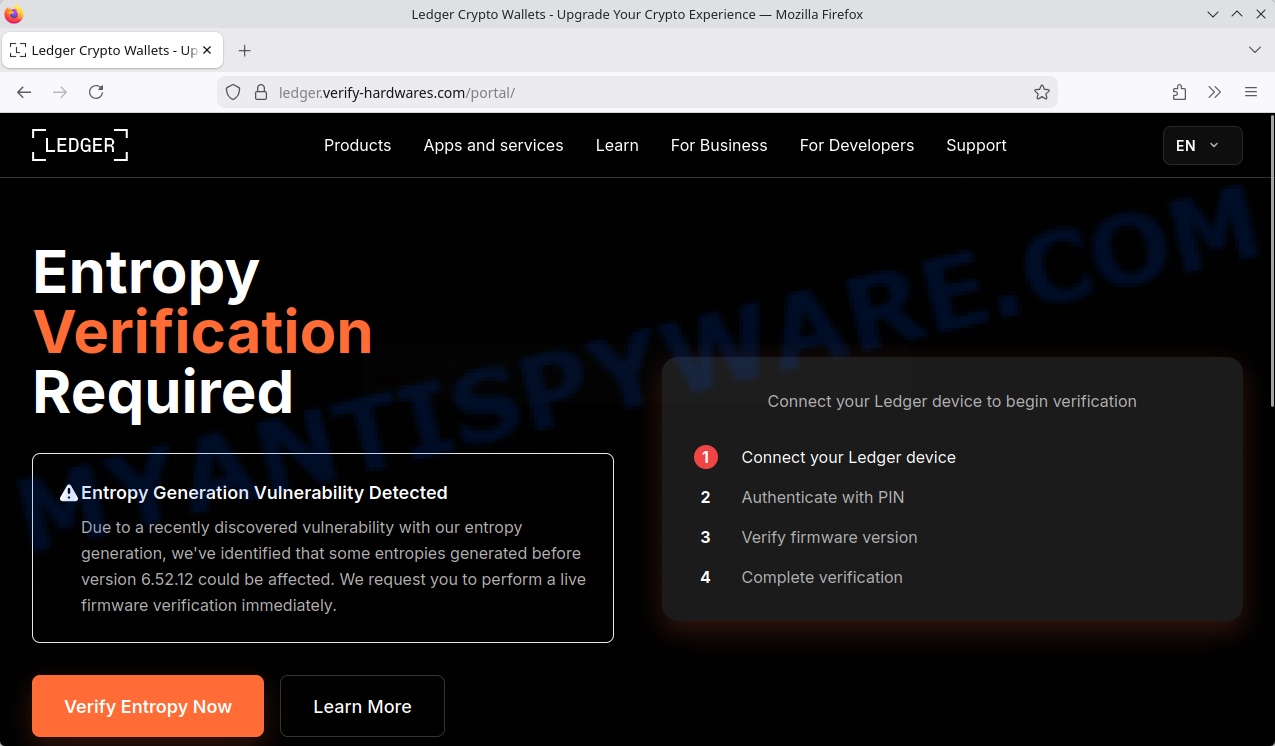Open the Products menu
Screen dimensions: 1275x746
click(357, 145)
